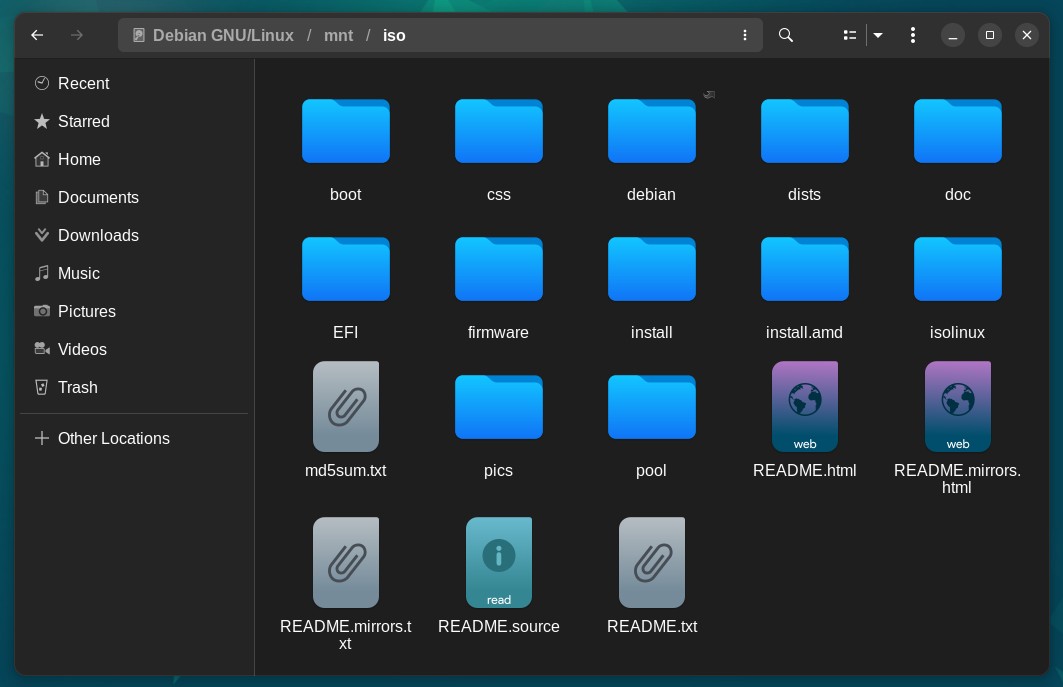The image size is (1063, 687).
Task: Switch to list view icon
Action: point(849,35)
